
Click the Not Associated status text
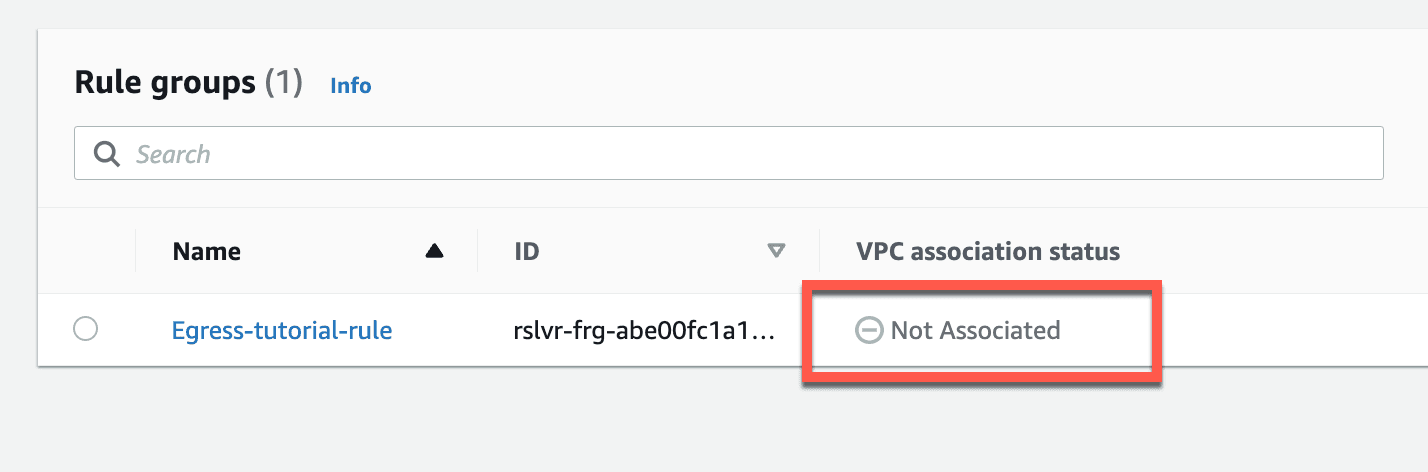(975, 330)
